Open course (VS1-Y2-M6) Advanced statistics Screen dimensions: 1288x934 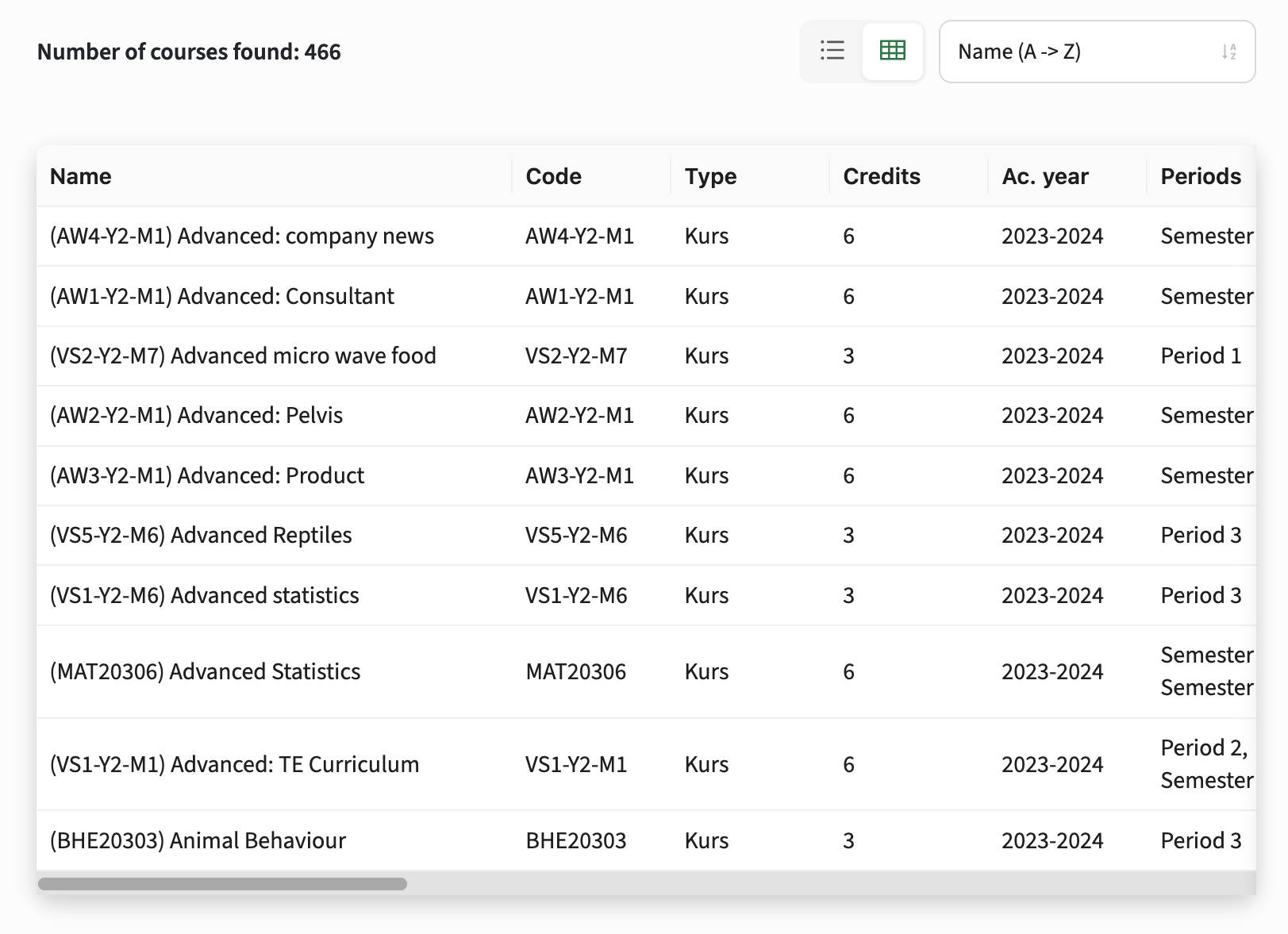pyautogui.click(x=205, y=595)
